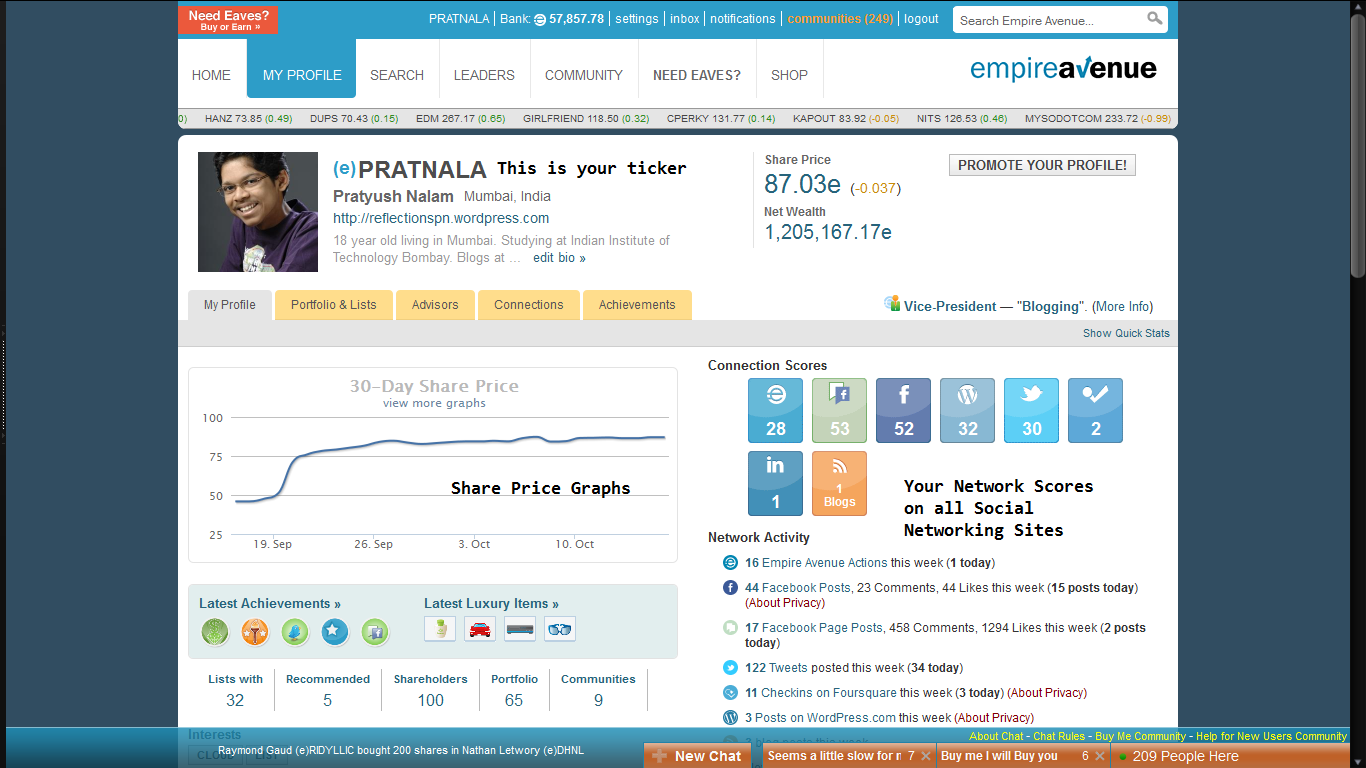The image size is (1366, 768).
Task: Click view more graphs link
Action: [434, 403]
